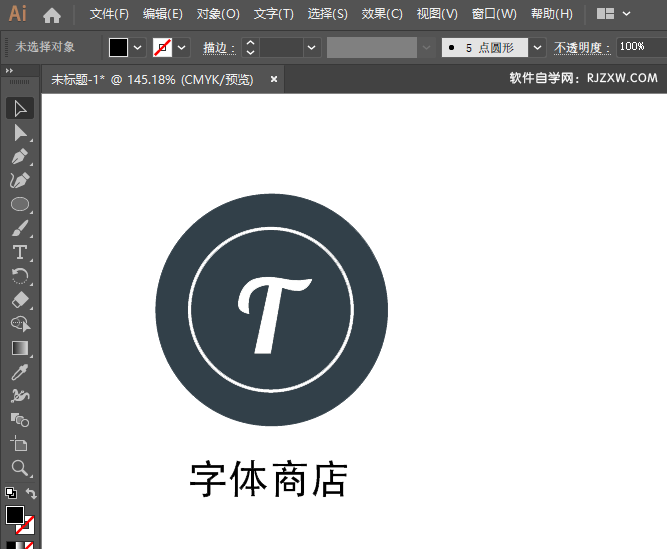Open the stroke color dropdown arrow

182,47
